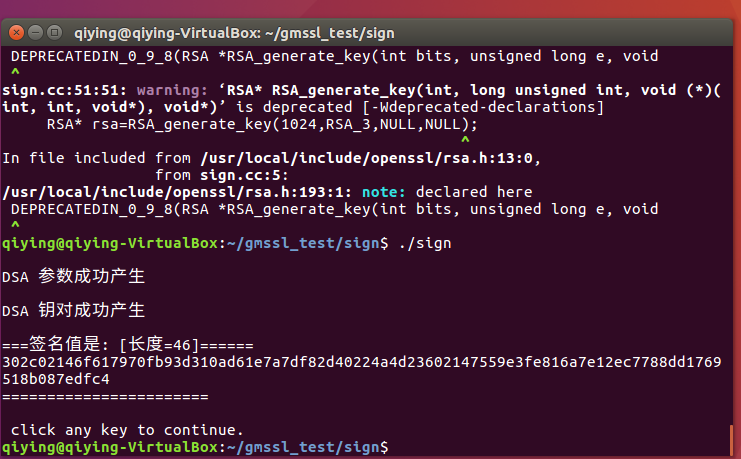Maximize the terminal window

[52, 33]
